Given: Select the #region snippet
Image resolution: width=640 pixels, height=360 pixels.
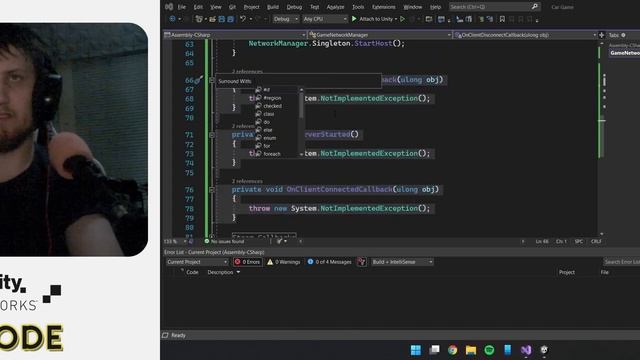Looking at the screenshot, I should point(277,98).
